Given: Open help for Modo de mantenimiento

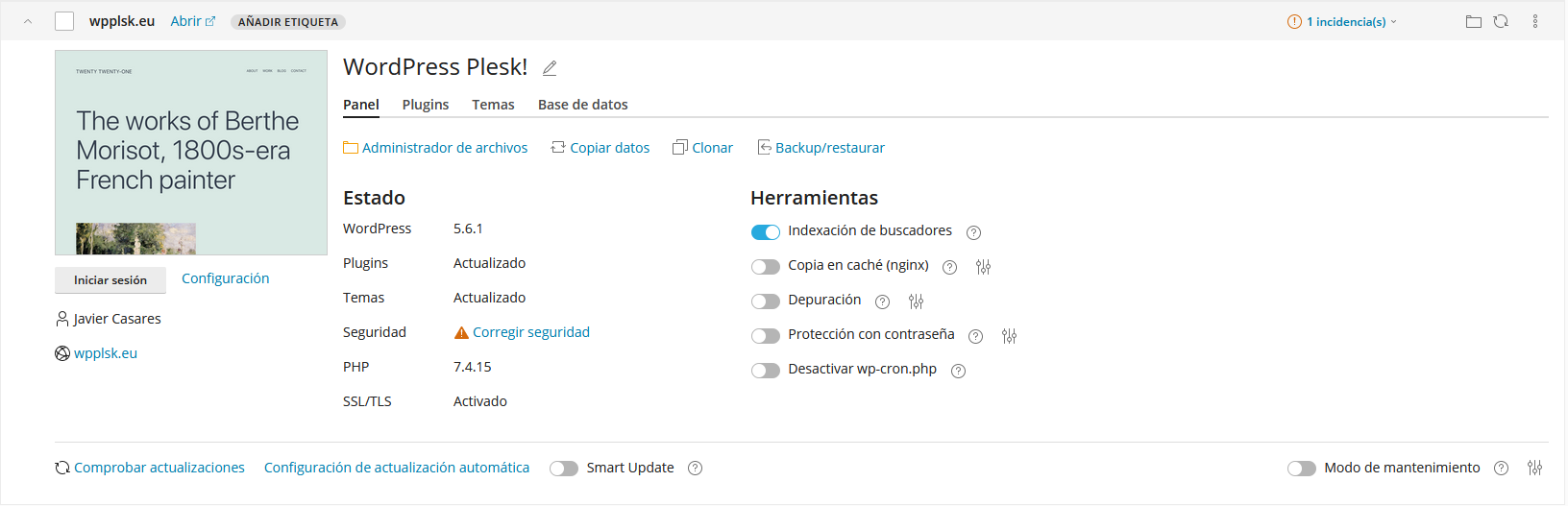Looking at the screenshot, I should pyautogui.click(x=1502, y=469).
